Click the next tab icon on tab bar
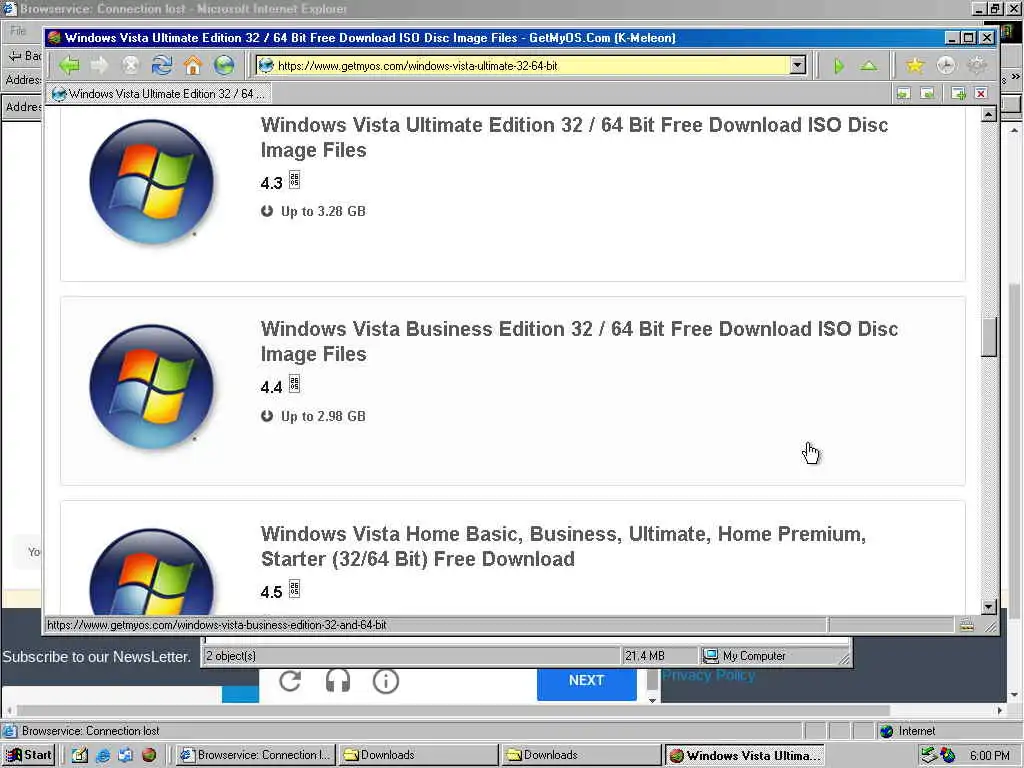The height and width of the screenshot is (768, 1024). tap(927, 94)
